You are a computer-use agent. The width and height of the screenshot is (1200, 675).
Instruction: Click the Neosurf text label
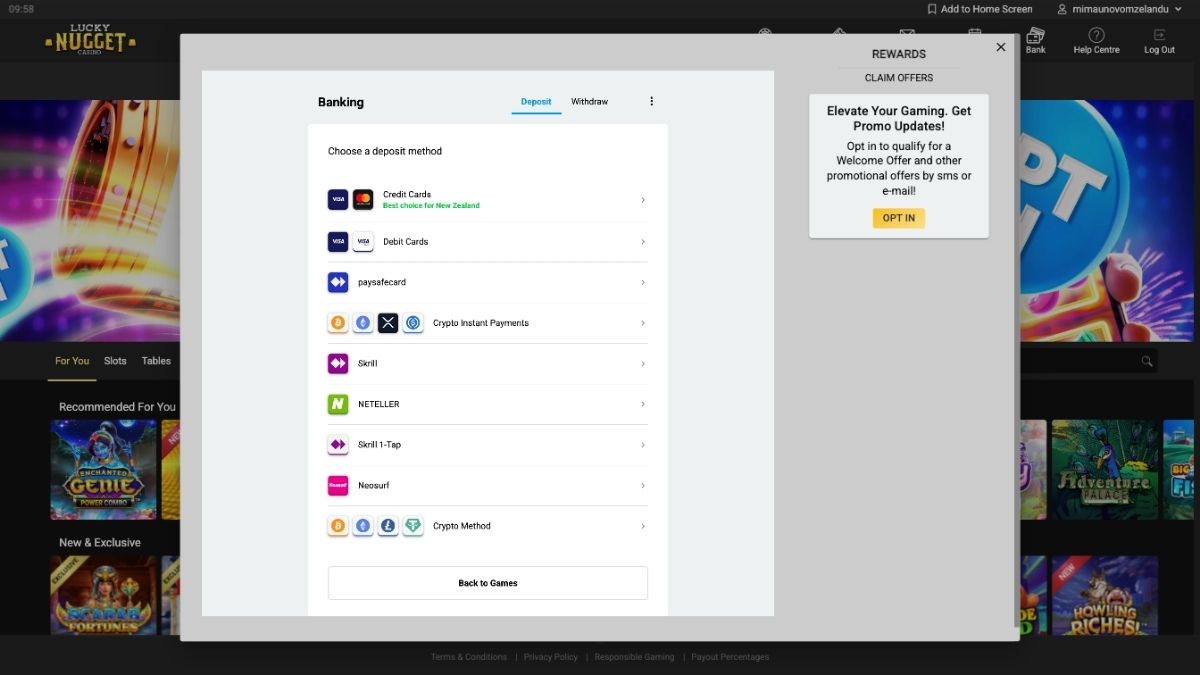point(374,485)
